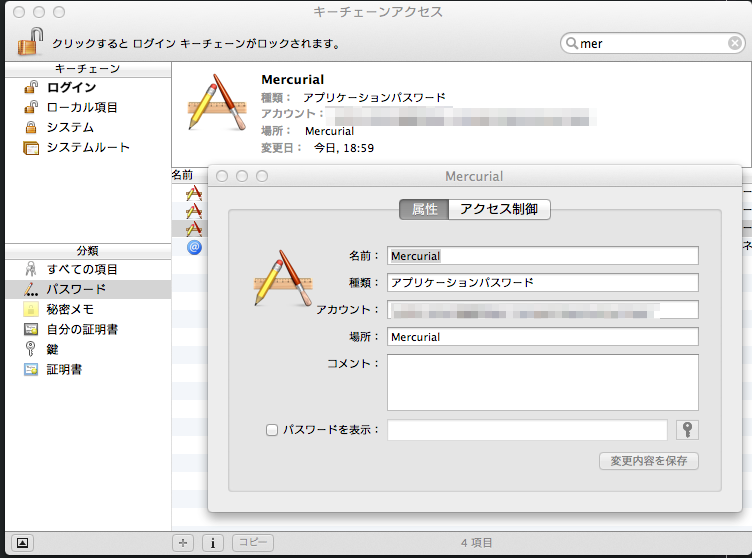The width and height of the screenshot is (752, 558).
Task: Click the 種類 field in Mercurial dialog
Action: coord(542,283)
